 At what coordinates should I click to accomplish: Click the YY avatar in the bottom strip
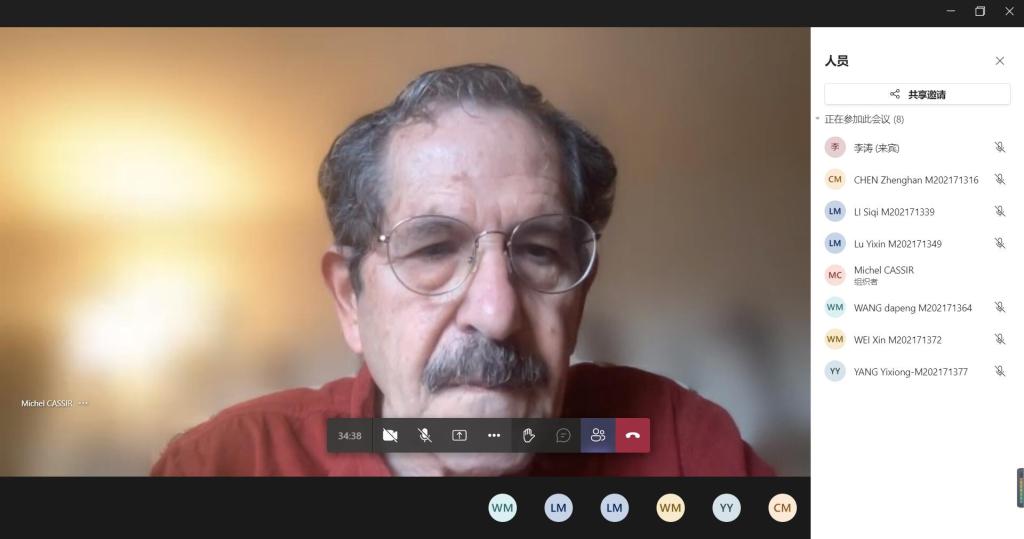[x=726, y=508]
